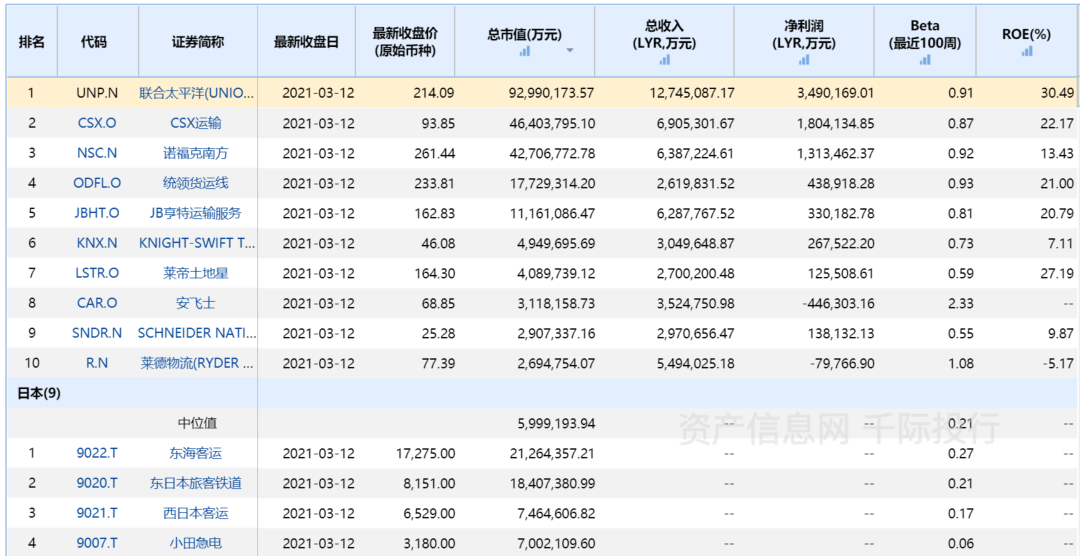Screen dimensions: 1080x556
Task: Open security name 联合太平洋(UNIO...
Action: pos(198,93)
